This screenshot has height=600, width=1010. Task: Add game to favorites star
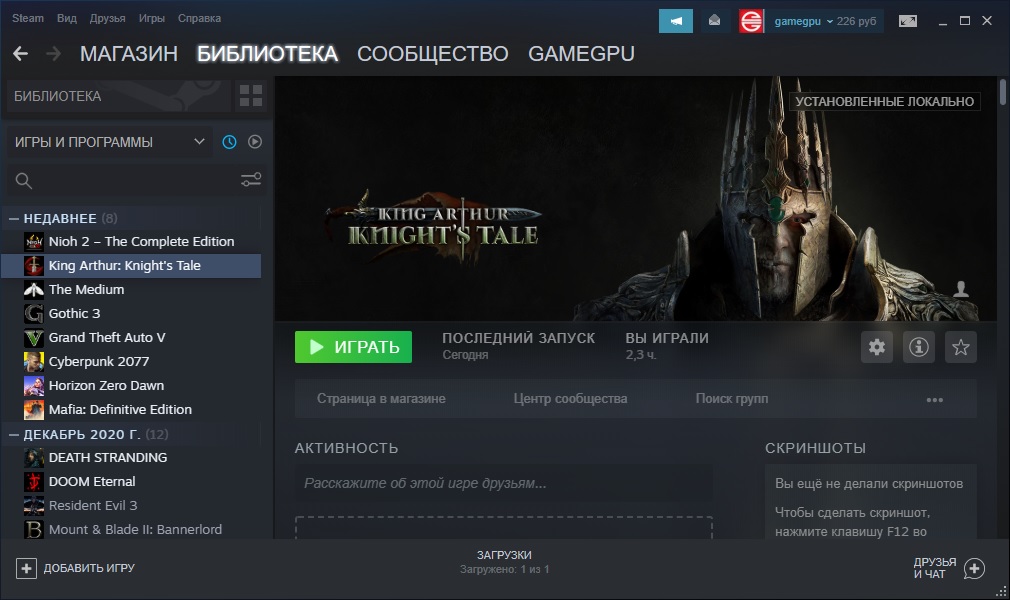tap(960, 347)
